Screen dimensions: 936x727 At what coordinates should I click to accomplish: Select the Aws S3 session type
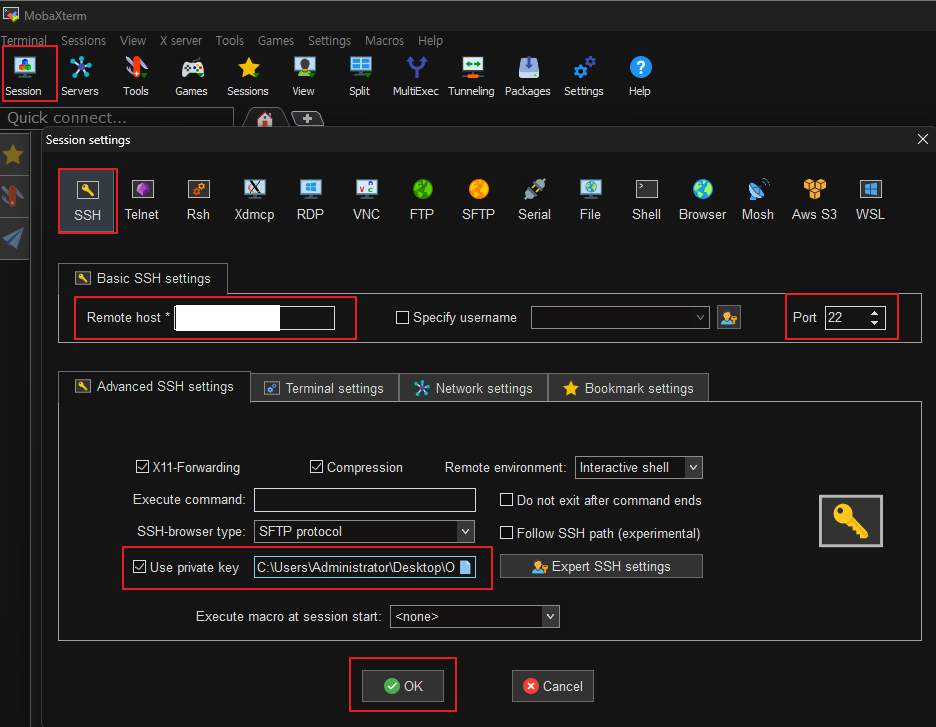[814, 201]
